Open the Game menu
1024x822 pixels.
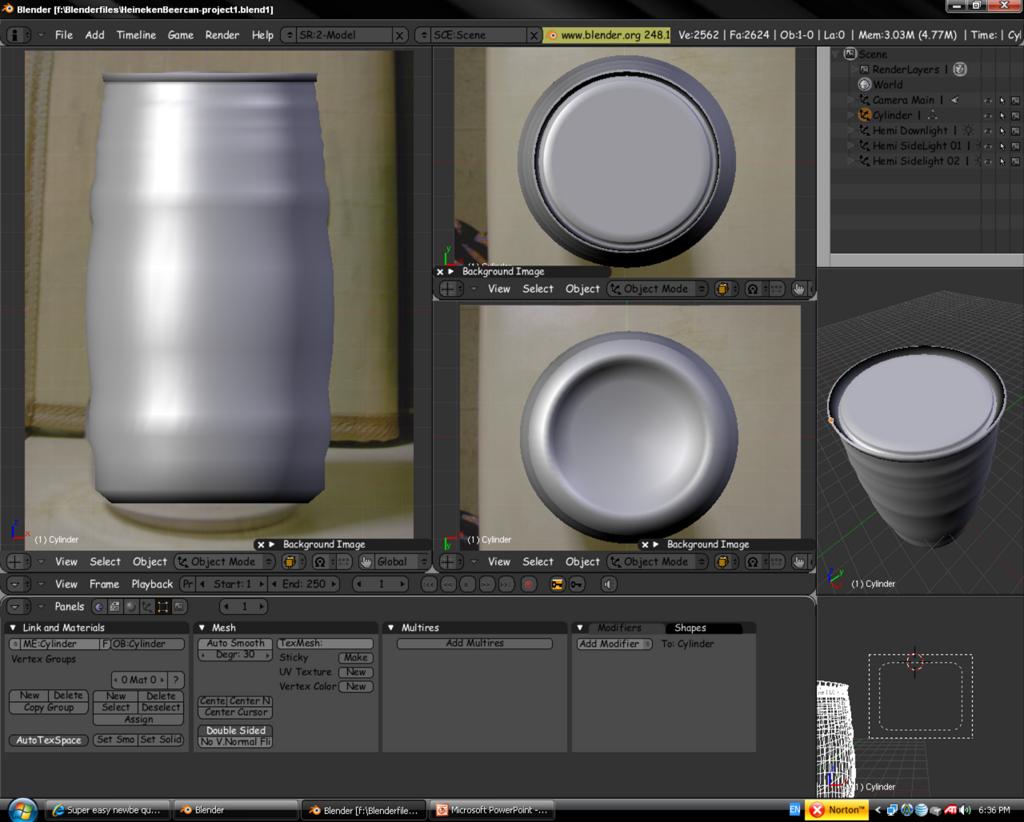tap(180, 35)
